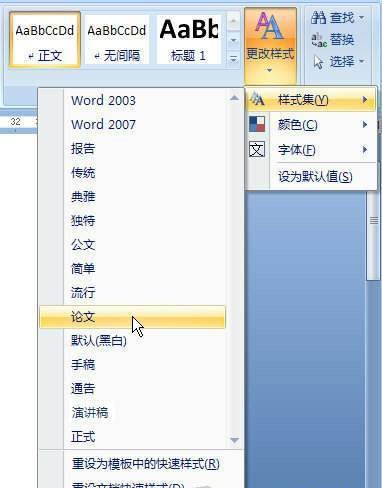Select 手稿 style set

(x=132, y=365)
